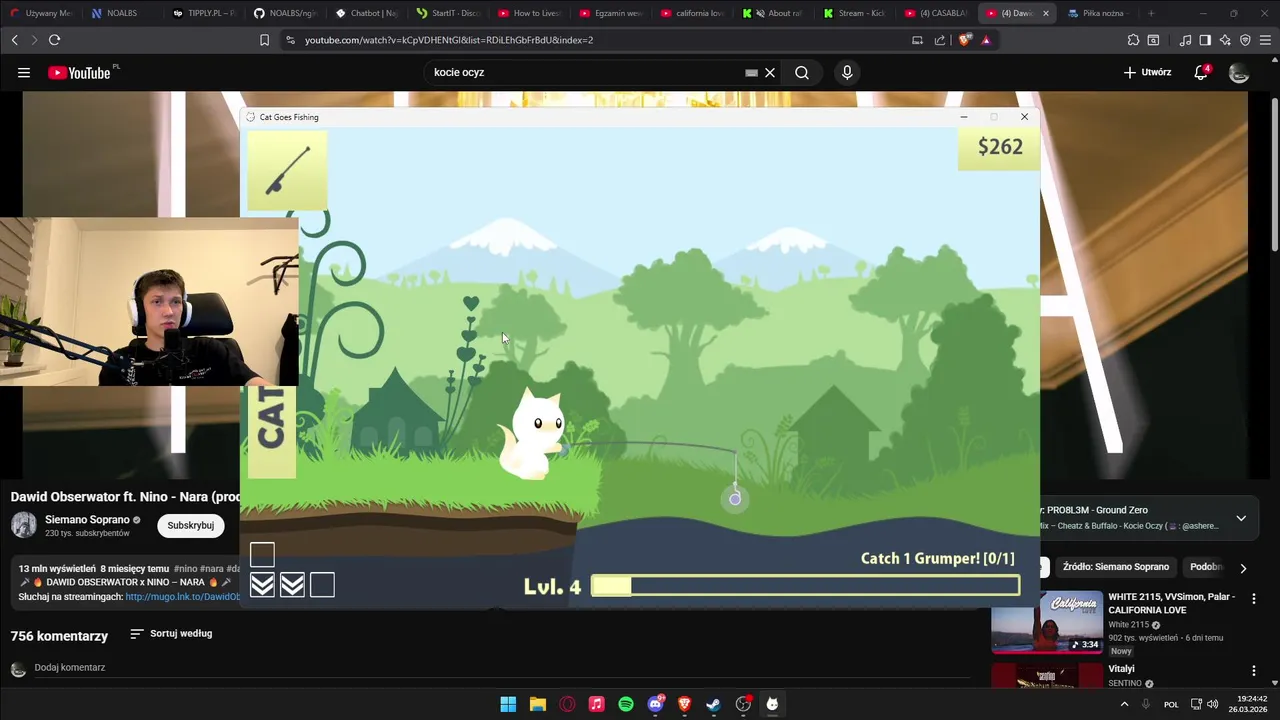Open the Siemano Soprano channel avatar
The height and width of the screenshot is (720, 1280).
click(x=24, y=525)
